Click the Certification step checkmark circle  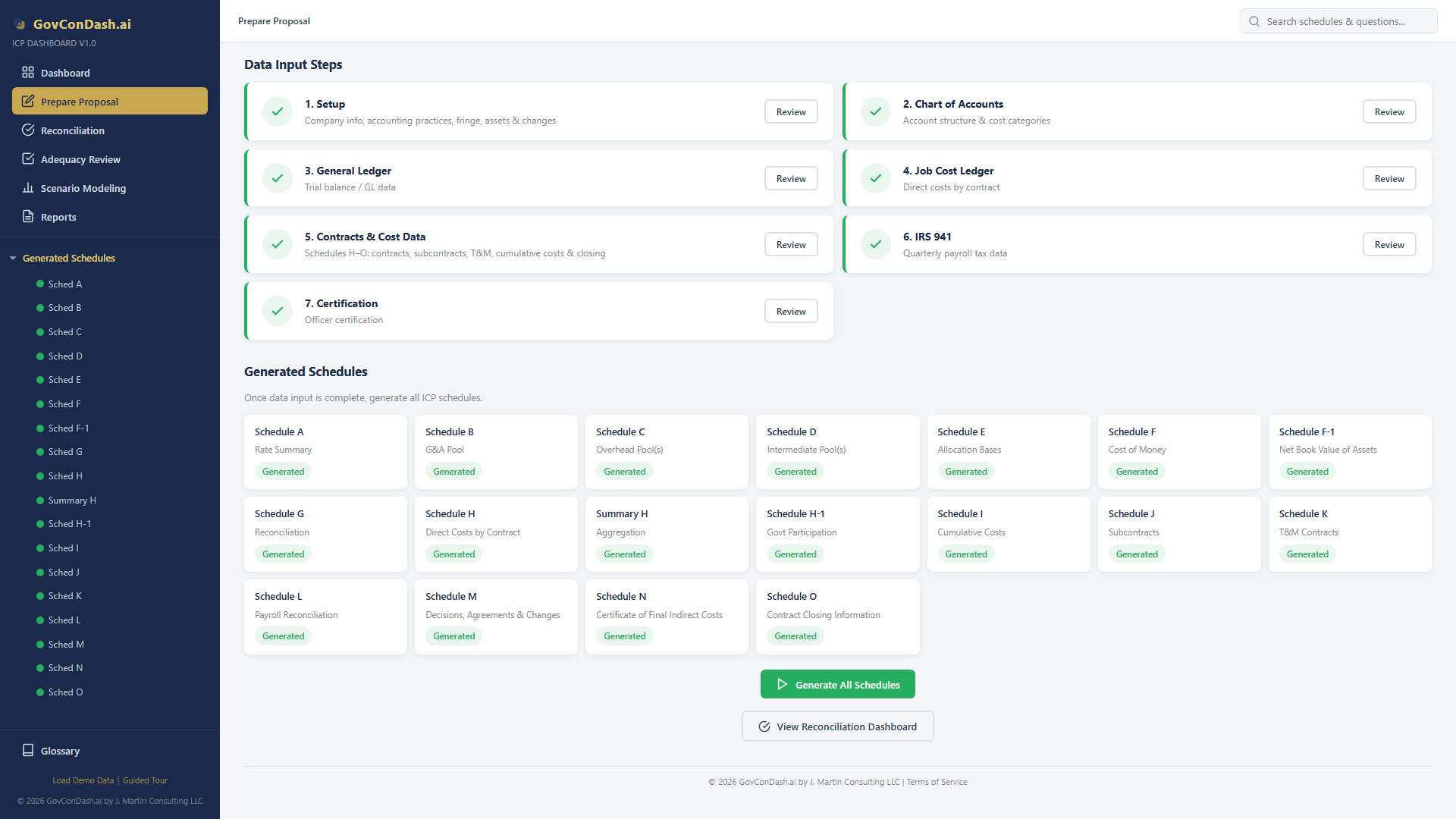pyautogui.click(x=278, y=311)
